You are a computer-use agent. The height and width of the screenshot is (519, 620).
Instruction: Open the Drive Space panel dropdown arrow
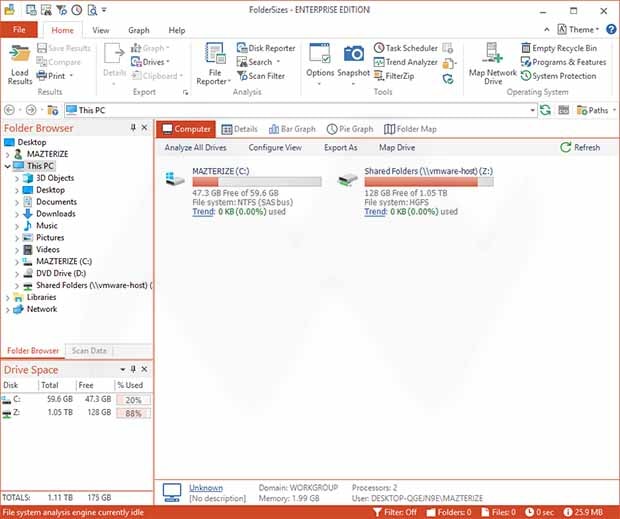tap(123, 369)
